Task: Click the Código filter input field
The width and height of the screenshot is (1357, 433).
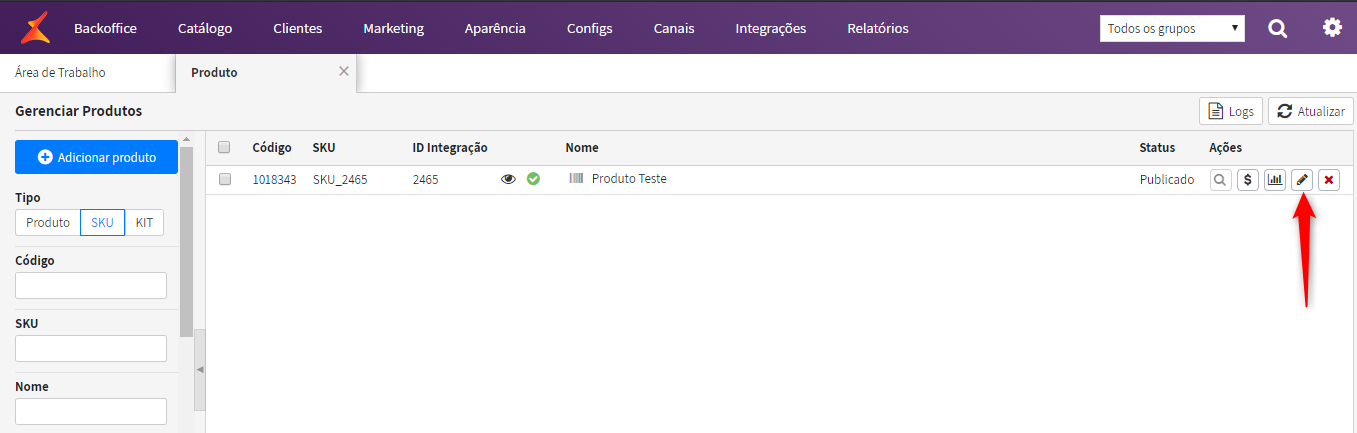Action: [x=91, y=285]
